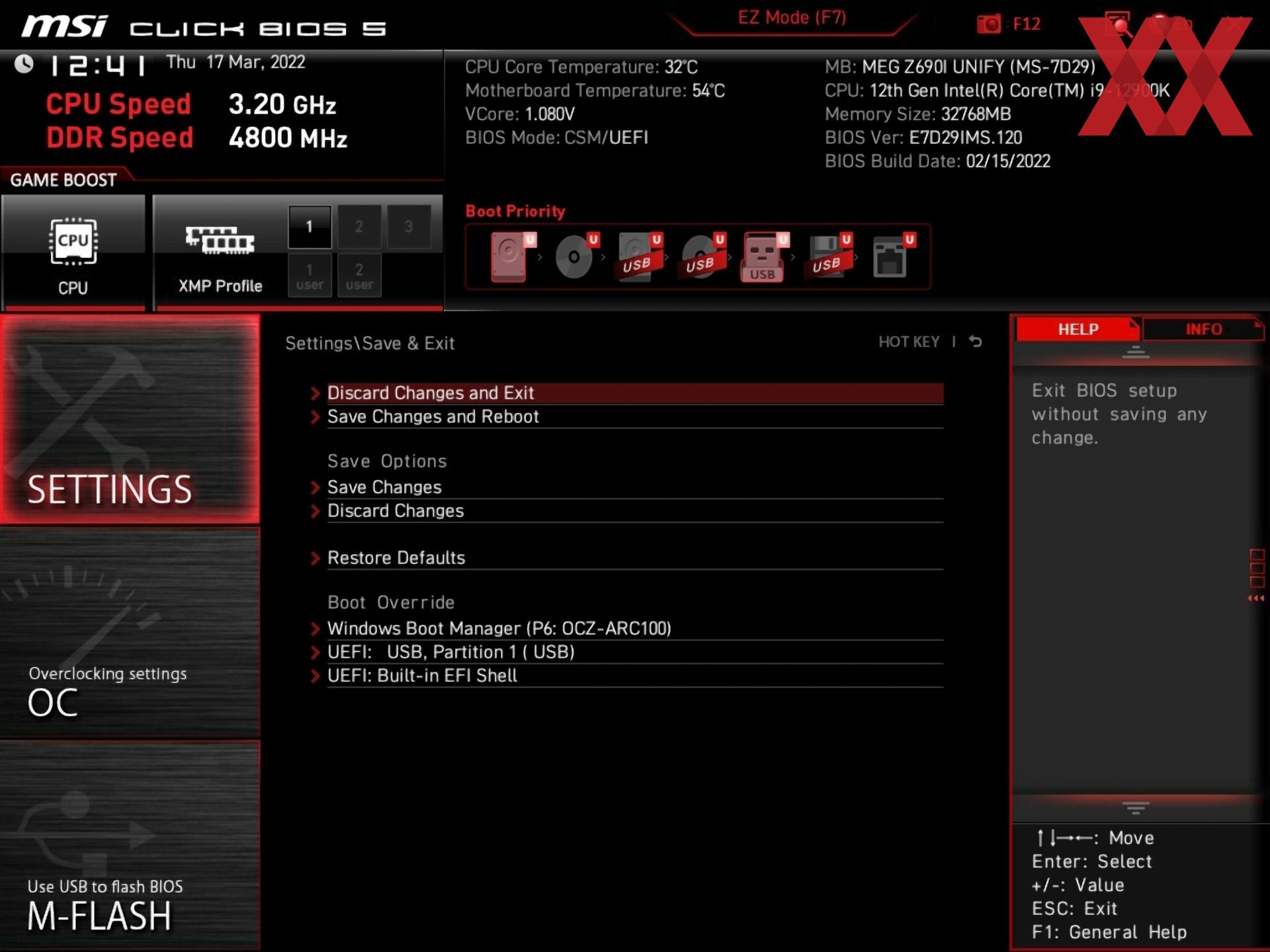This screenshot has width=1270, height=952.
Task: Click the CPU Core Temperature reading
Action: pos(581,67)
